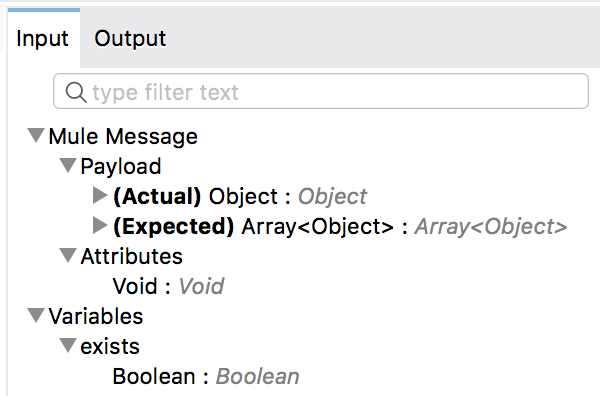Click the magnifier search icon
Image resolution: width=600 pixels, height=396 pixels.
[76, 92]
